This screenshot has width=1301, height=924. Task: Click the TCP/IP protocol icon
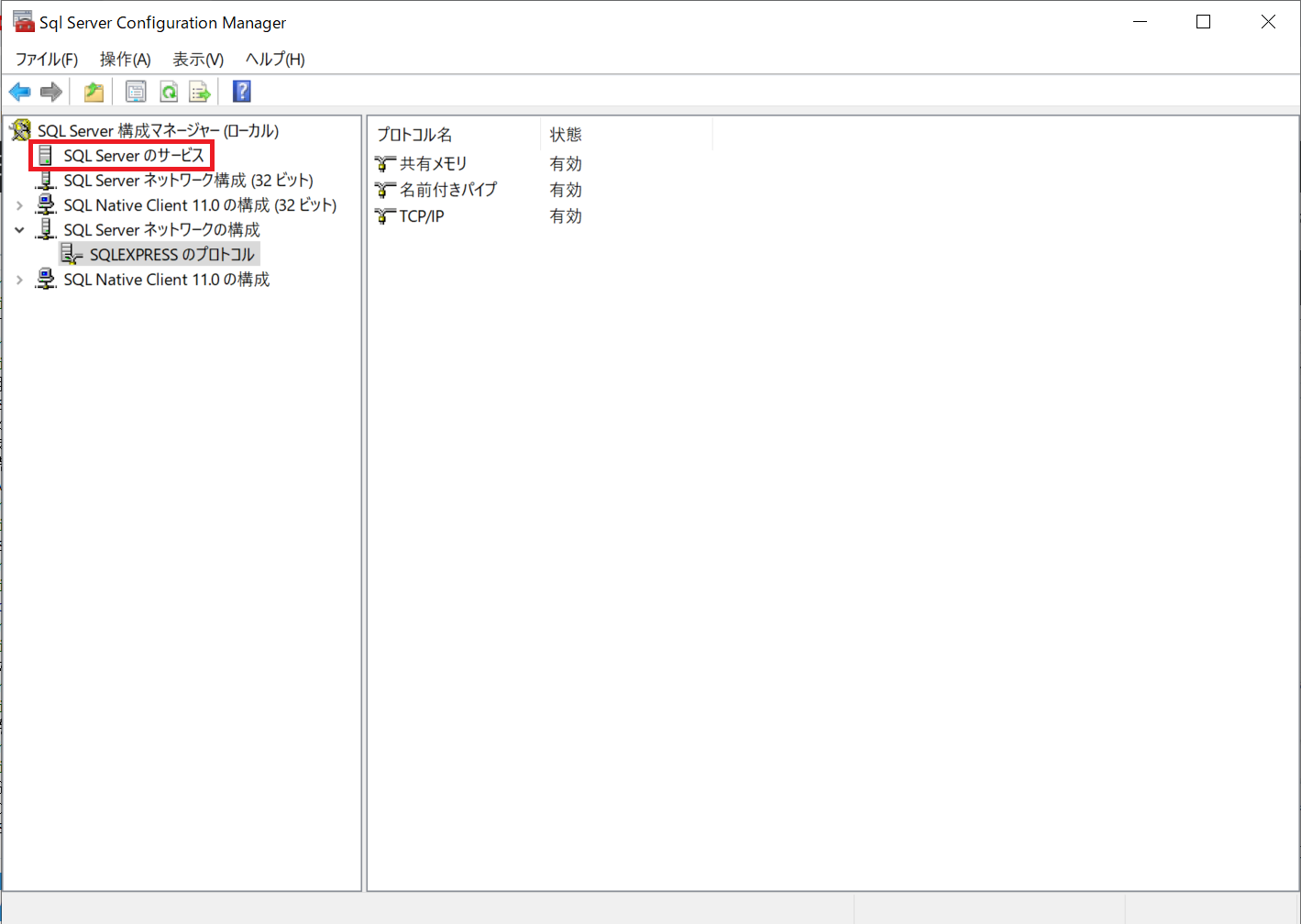[386, 216]
